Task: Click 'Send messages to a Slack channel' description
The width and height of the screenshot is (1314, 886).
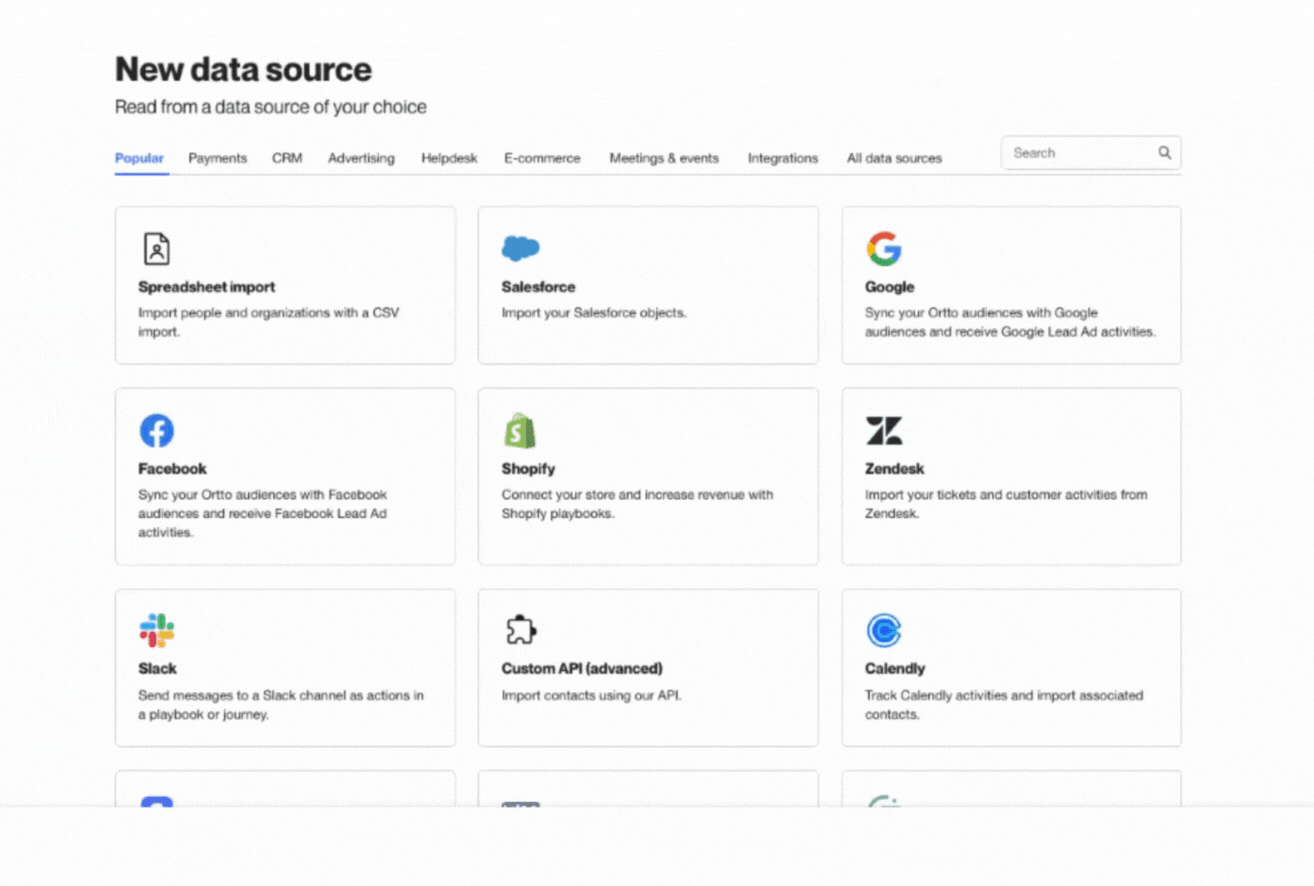Action: tap(281, 705)
